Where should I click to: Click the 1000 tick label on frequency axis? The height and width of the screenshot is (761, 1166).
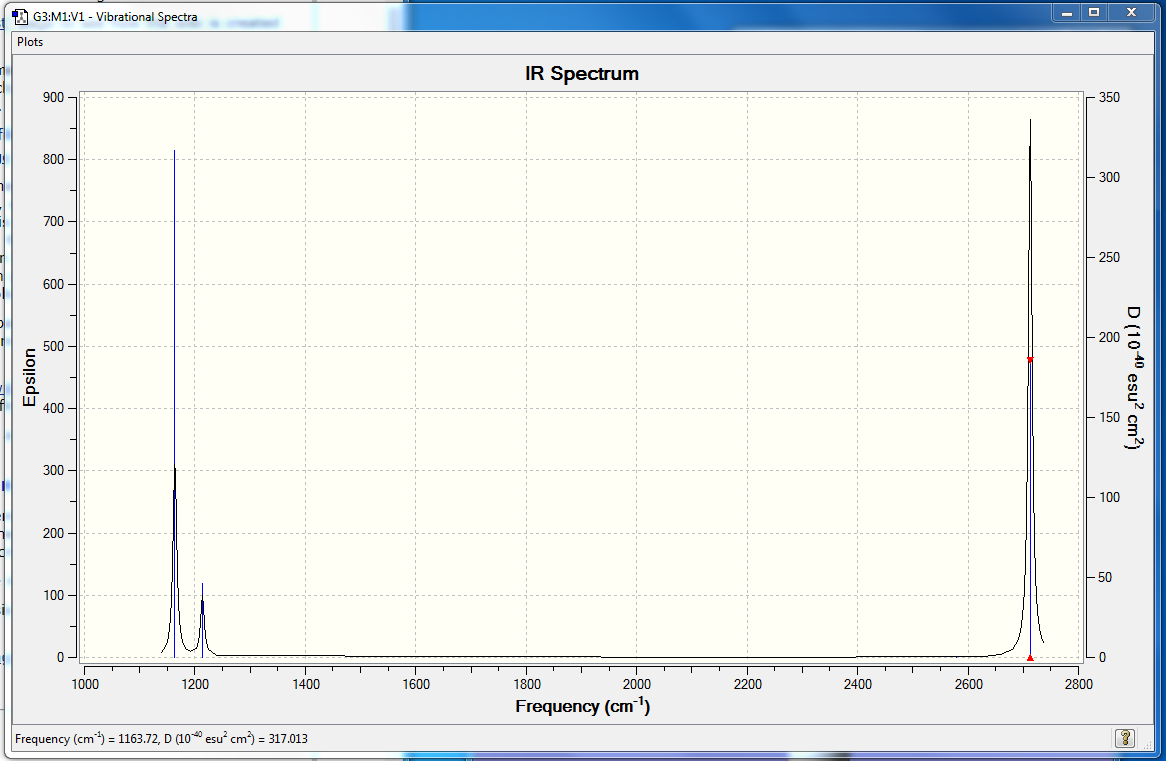[x=85, y=684]
